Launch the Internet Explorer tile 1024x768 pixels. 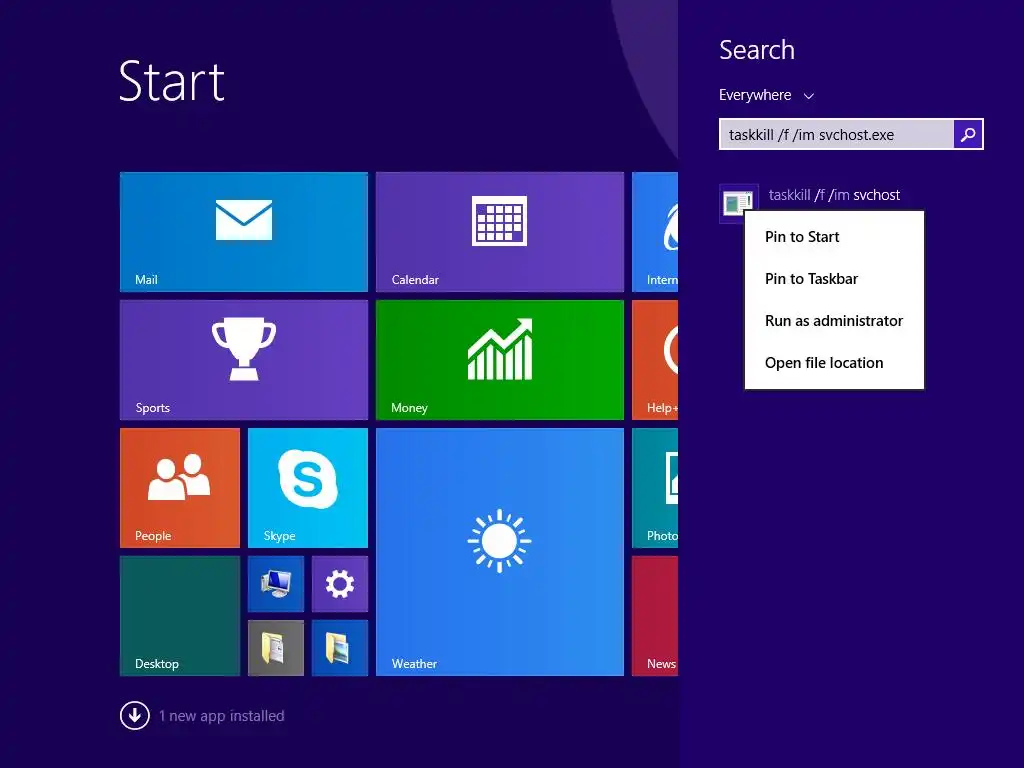coord(655,232)
